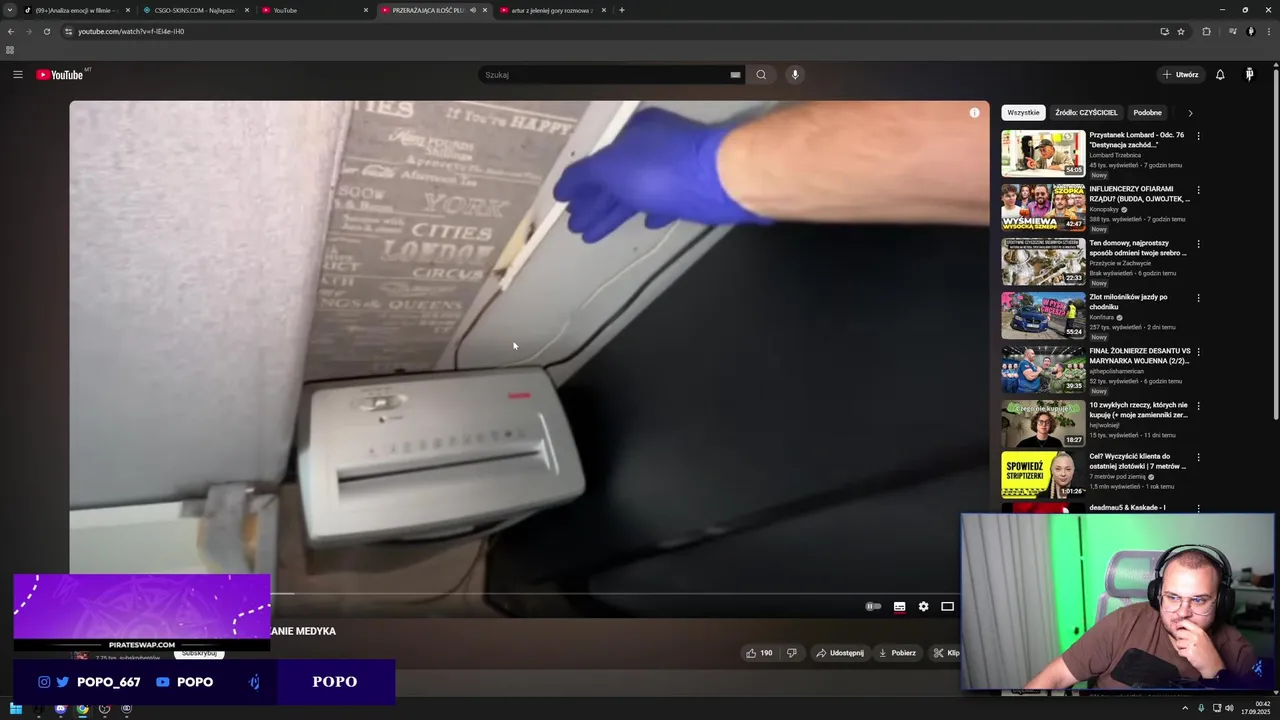Open Zlot miłośników jazdy po chodniku thumbnail
The width and height of the screenshot is (1280, 720).
tap(1043, 315)
